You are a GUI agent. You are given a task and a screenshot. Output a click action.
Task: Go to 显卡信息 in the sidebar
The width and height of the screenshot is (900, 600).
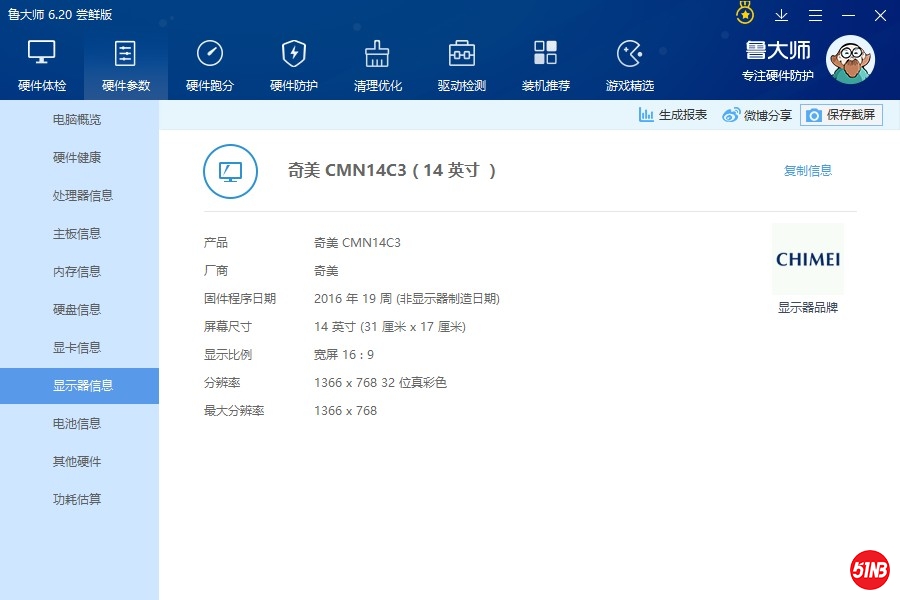77,348
